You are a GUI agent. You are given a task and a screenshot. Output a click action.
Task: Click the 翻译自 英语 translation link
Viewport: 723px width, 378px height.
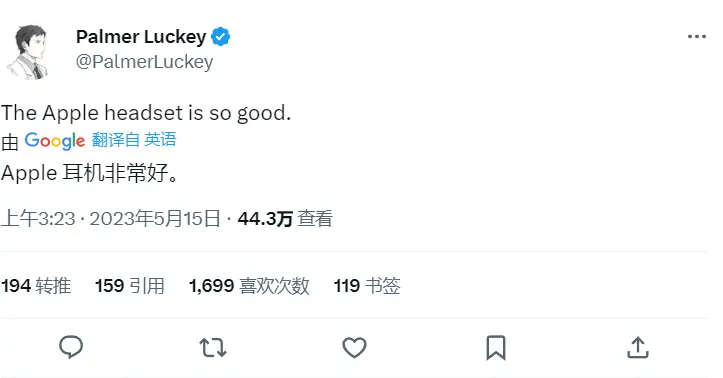(134, 140)
